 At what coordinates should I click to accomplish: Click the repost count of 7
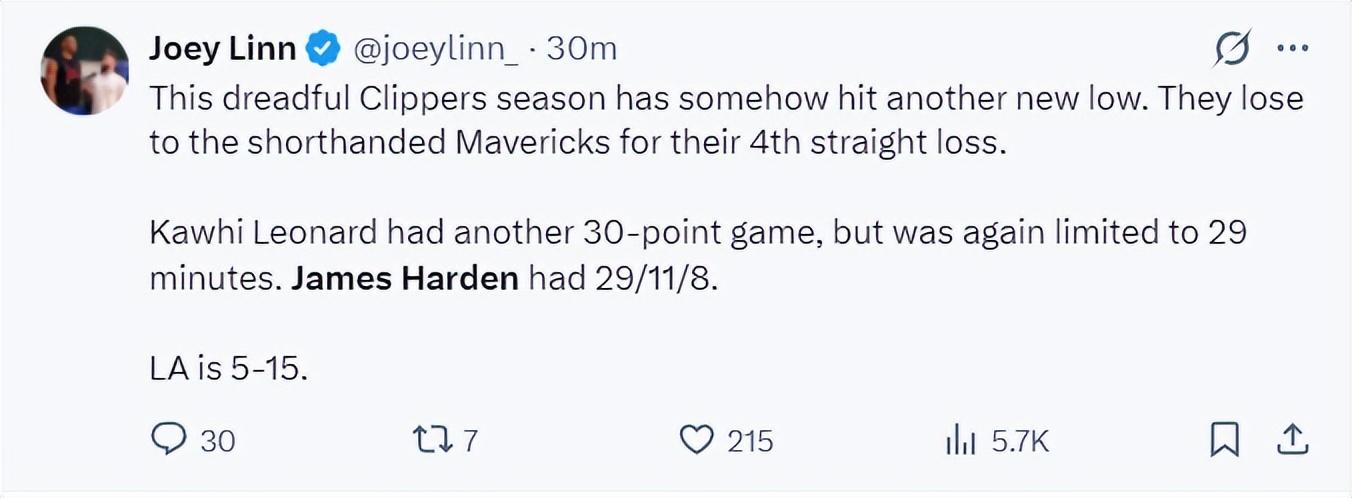coord(471,441)
